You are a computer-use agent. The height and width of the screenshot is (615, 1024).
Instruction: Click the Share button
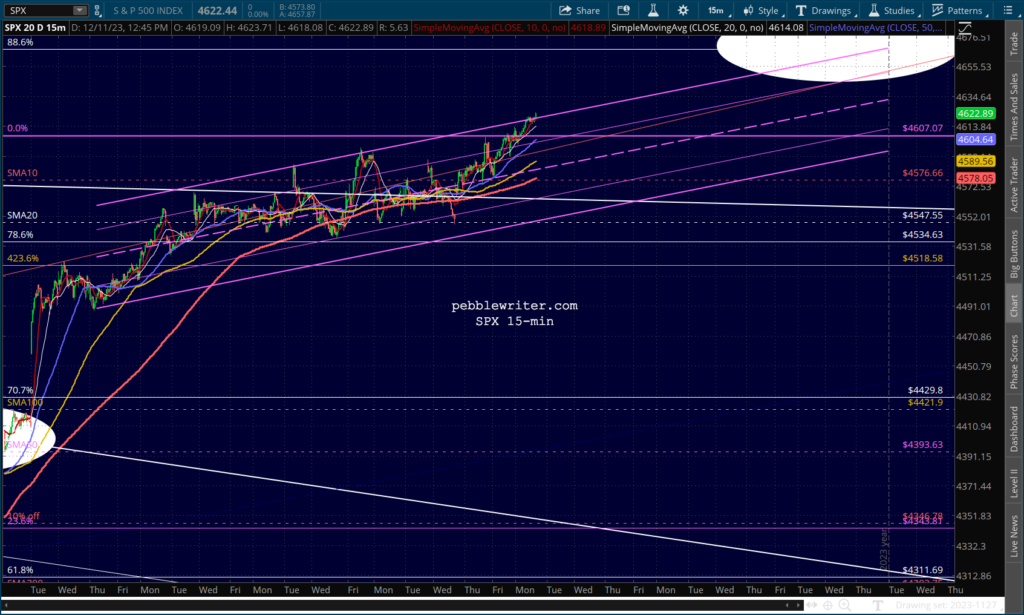(x=579, y=10)
